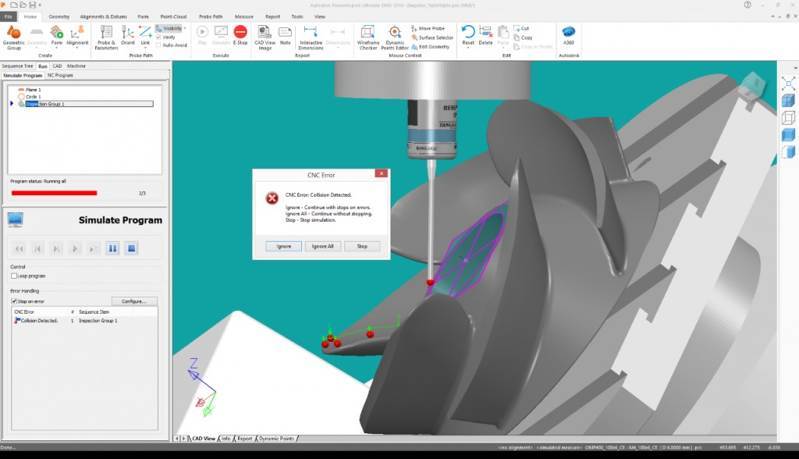Enable the Loop program checkbox
799x459 pixels.
[14, 276]
